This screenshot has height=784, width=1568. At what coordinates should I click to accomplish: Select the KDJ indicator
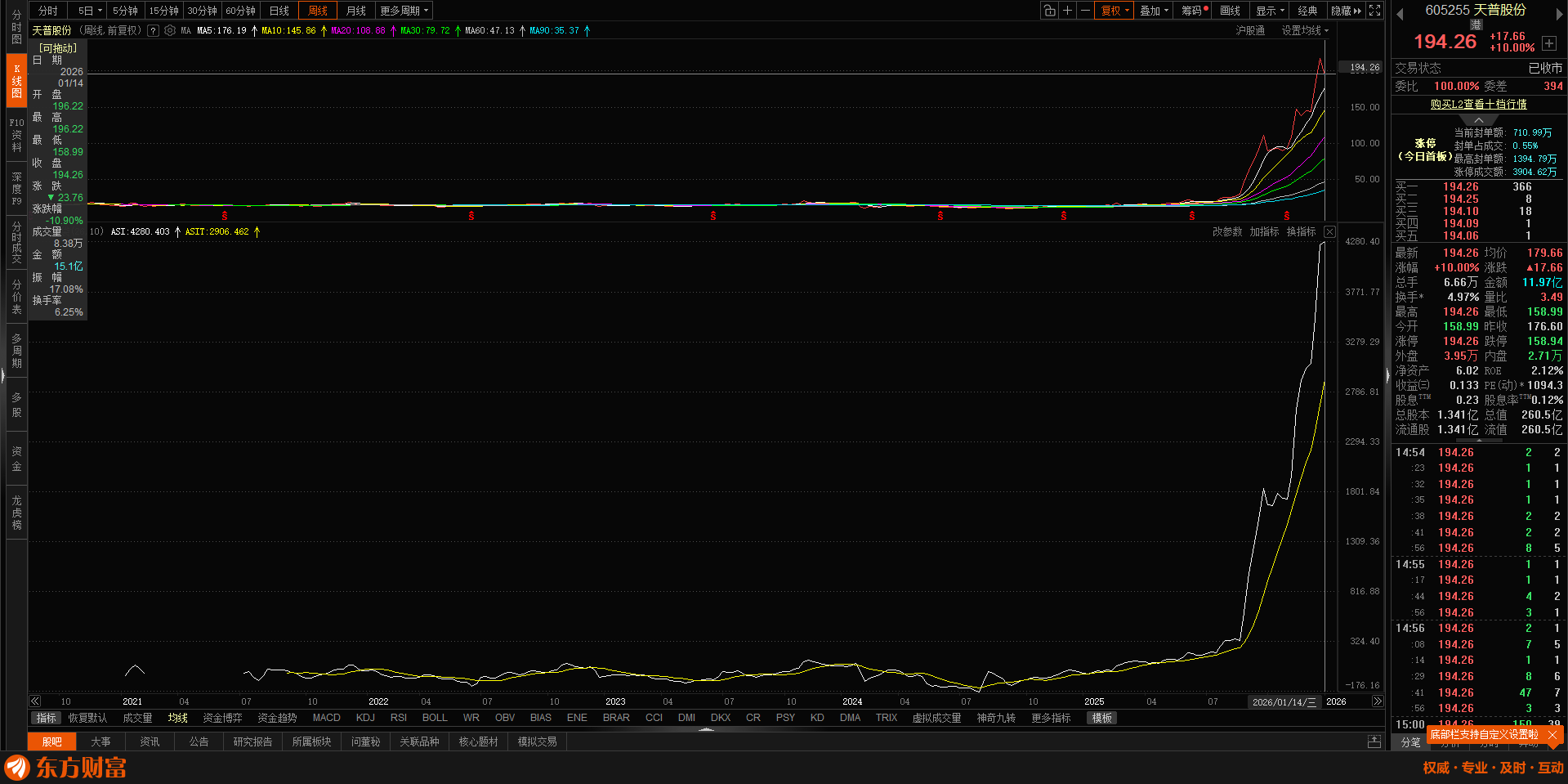[x=365, y=718]
